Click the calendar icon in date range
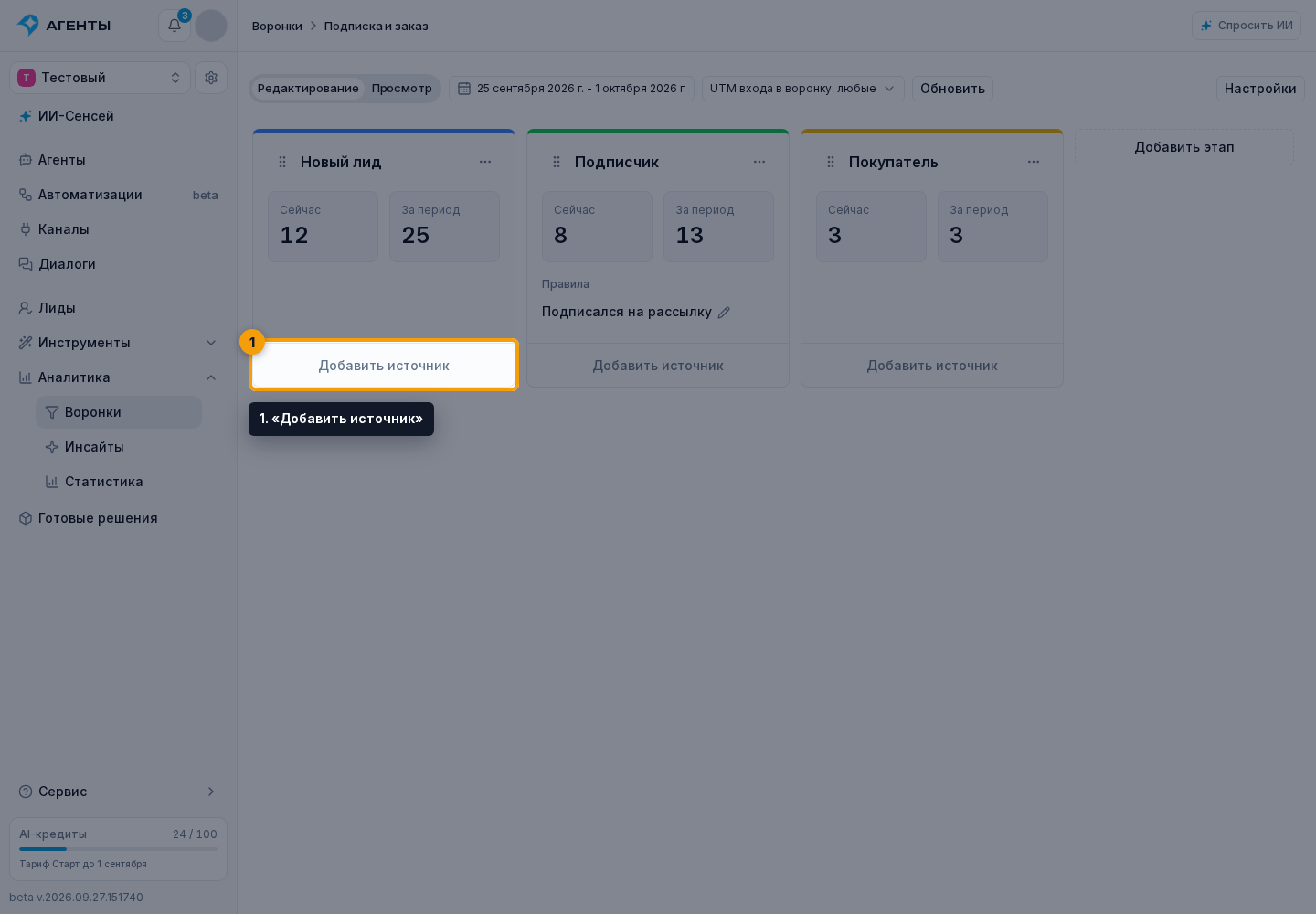The width and height of the screenshot is (1316, 914). pyautogui.click(x=464, y=89)
